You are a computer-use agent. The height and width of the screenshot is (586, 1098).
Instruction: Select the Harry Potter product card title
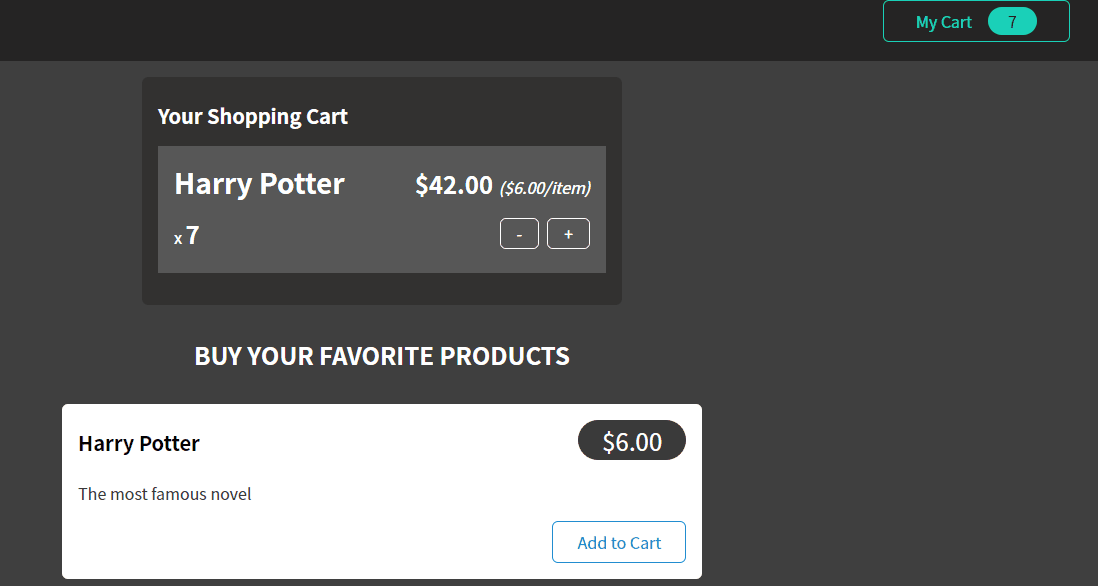click(139, 444)
